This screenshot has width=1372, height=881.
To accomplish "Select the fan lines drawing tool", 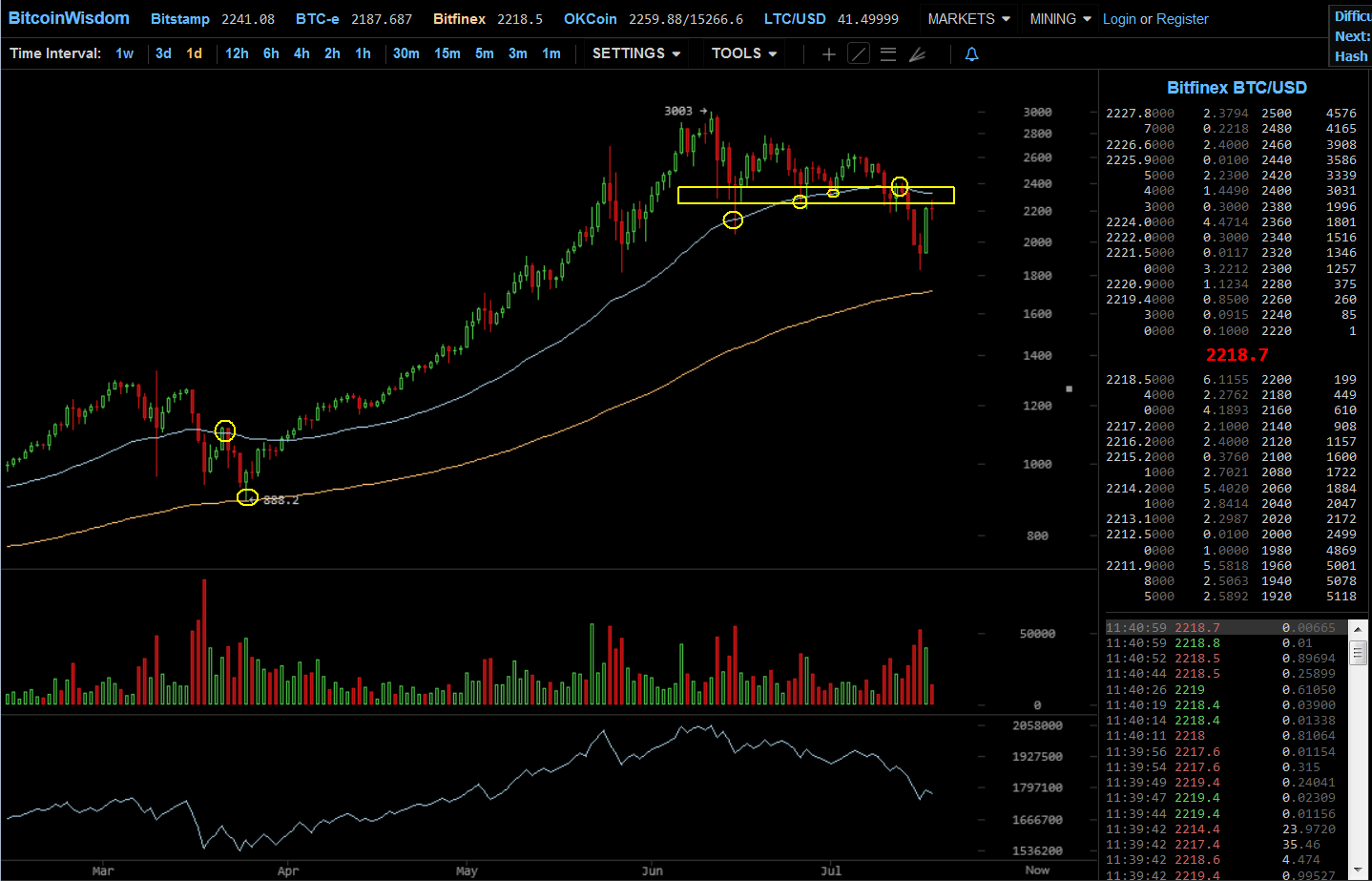I will tap(917, 54).
